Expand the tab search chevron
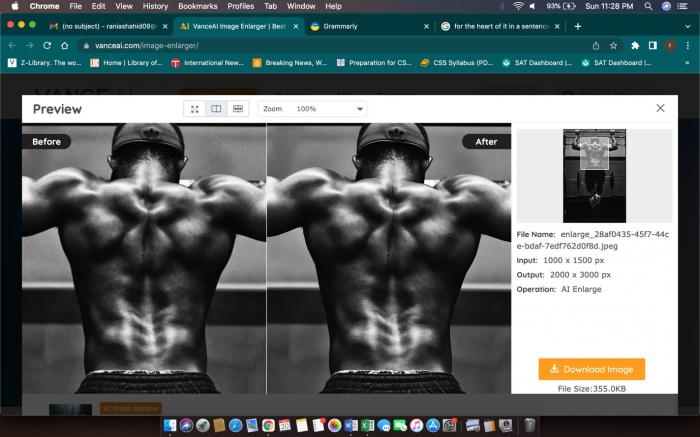Viewport: 700px width, 437px height. coord(688,26)
